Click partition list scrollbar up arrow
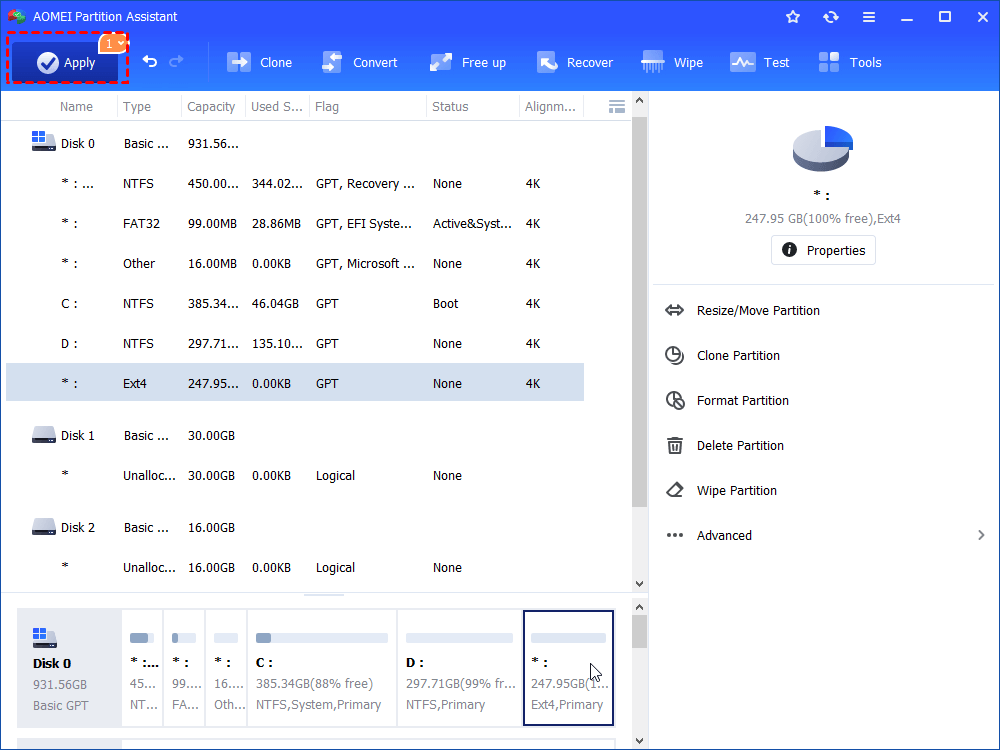 click(640, 101)
